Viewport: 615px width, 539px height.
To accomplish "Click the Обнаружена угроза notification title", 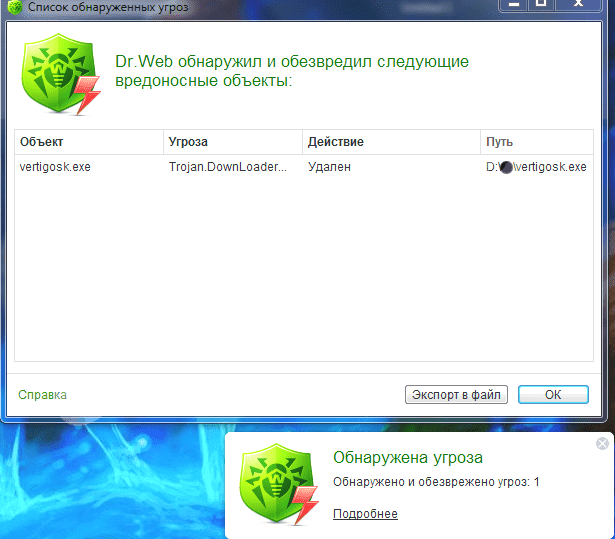I will click(408, 457).
